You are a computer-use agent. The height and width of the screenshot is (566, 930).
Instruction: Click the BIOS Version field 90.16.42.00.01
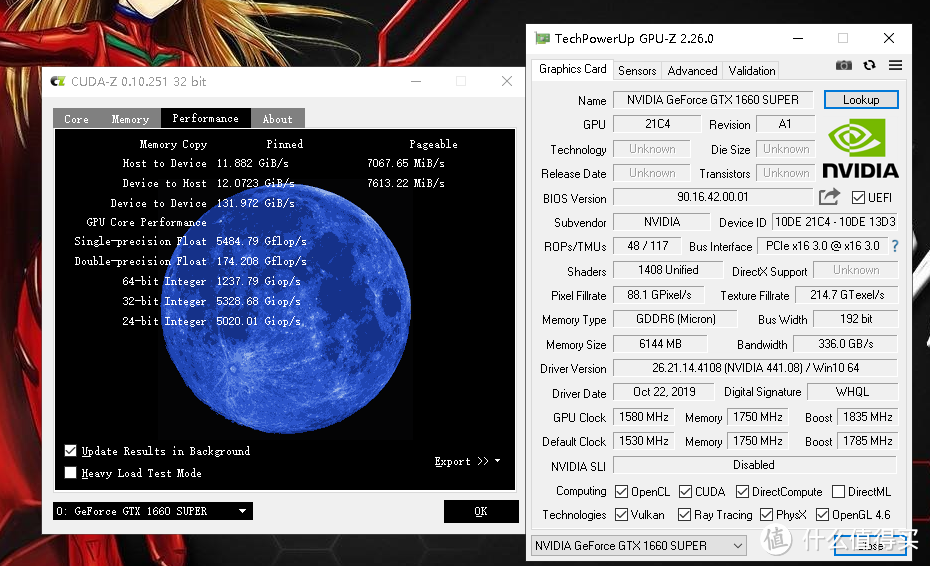pos(712,196)
